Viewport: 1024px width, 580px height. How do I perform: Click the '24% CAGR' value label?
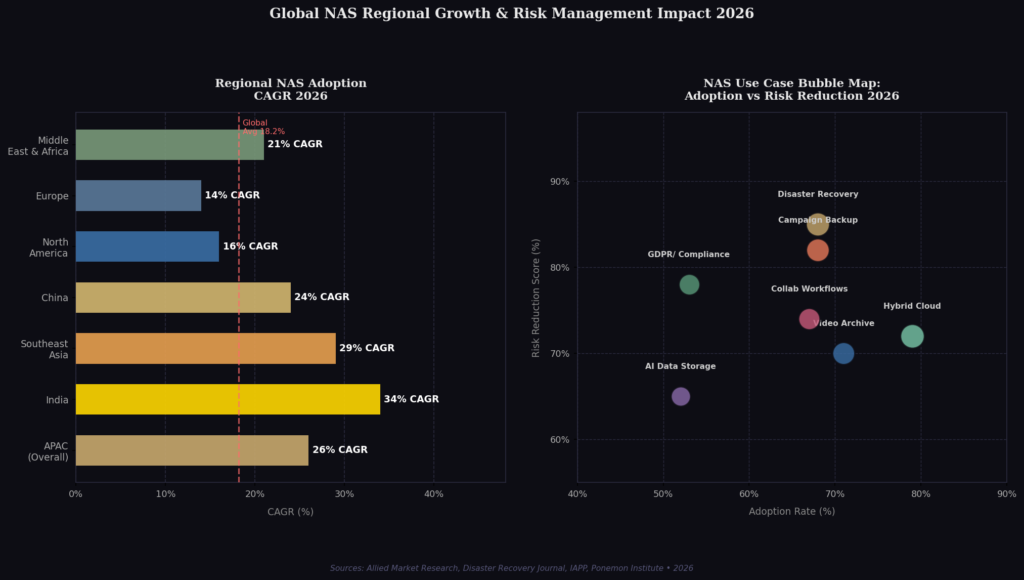(x=322, y=297)
